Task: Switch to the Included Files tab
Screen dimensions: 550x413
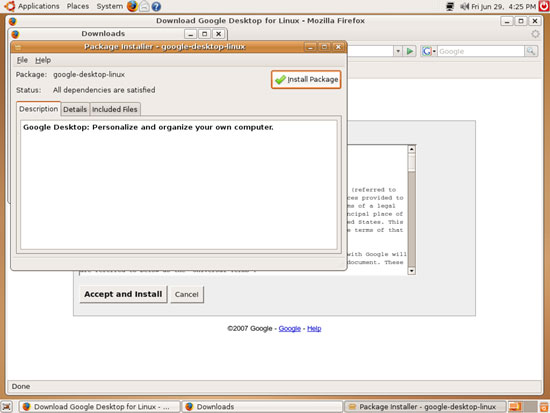Action: coord(115,109)
